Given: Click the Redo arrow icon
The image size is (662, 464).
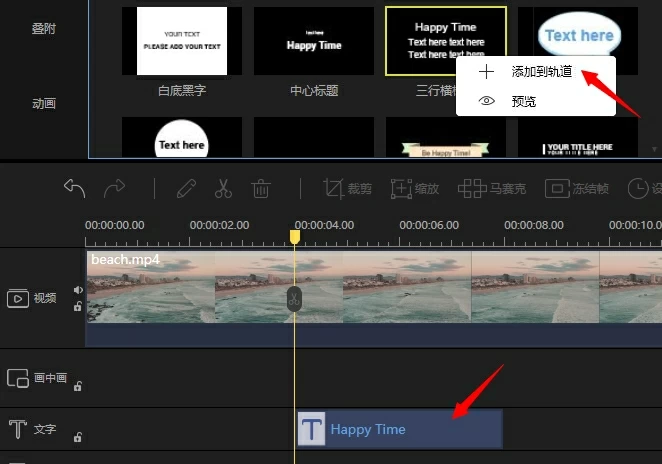Looking at the screenshot, I should tap(114, 188).
